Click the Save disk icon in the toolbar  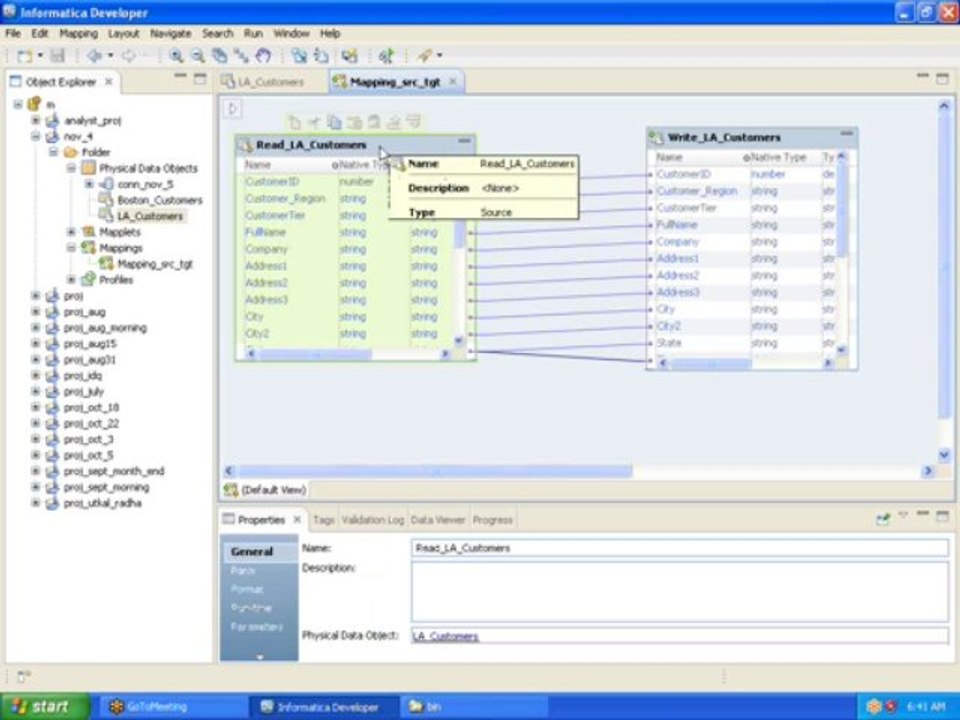(57, 56)
